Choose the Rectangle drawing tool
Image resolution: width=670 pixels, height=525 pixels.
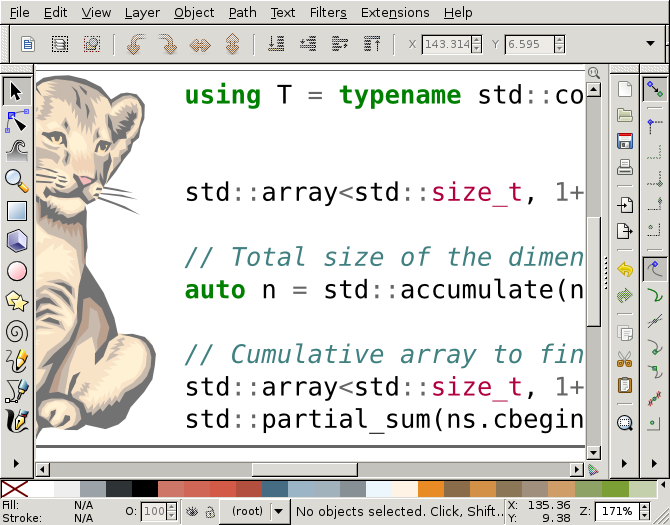click(16, 210)
